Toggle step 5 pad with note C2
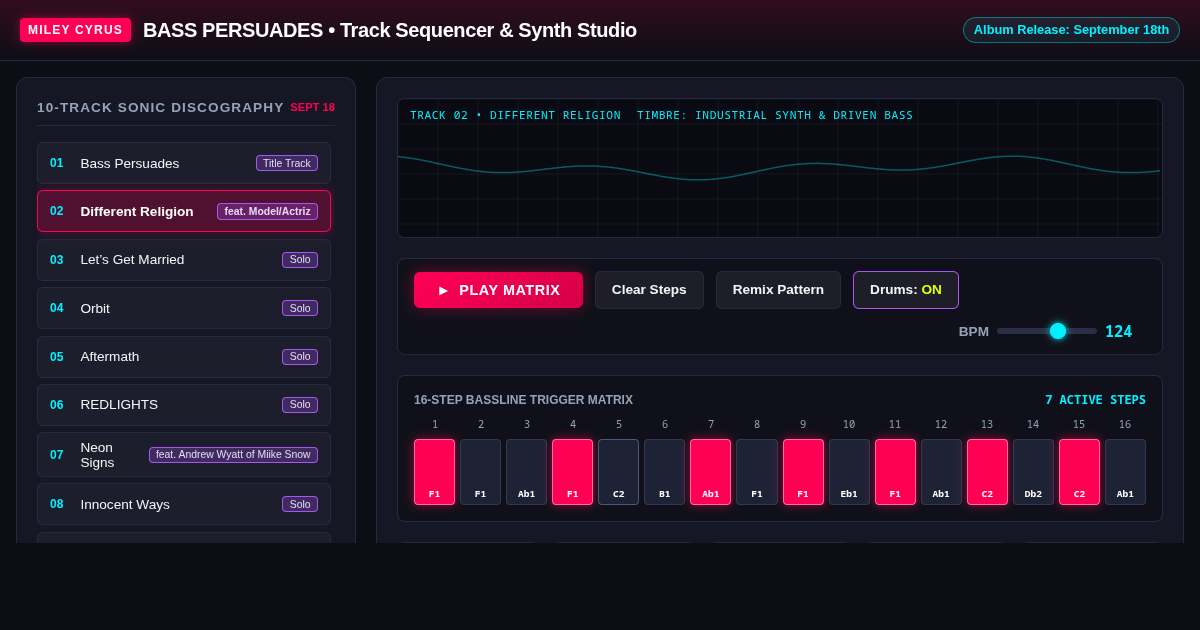The width and height of the screenshot is (1200, 630). pyautogui.click(x=618, y=472)
